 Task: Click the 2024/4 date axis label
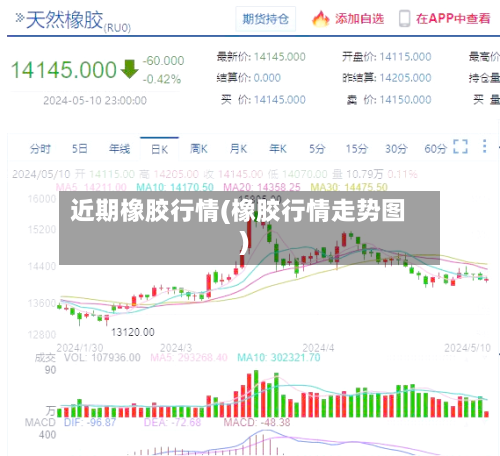(x=318, y=348)
